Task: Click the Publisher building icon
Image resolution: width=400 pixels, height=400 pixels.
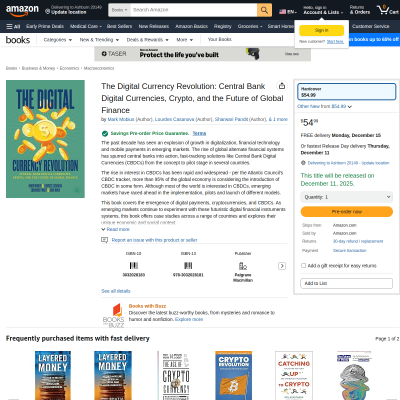Action: 243,266
